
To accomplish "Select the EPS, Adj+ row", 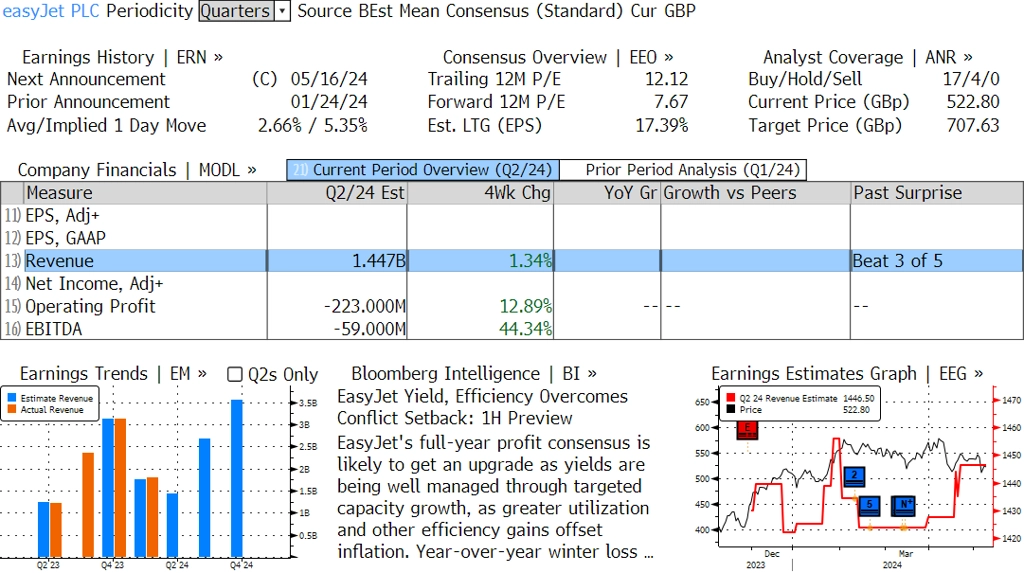I will pos(512,216).
